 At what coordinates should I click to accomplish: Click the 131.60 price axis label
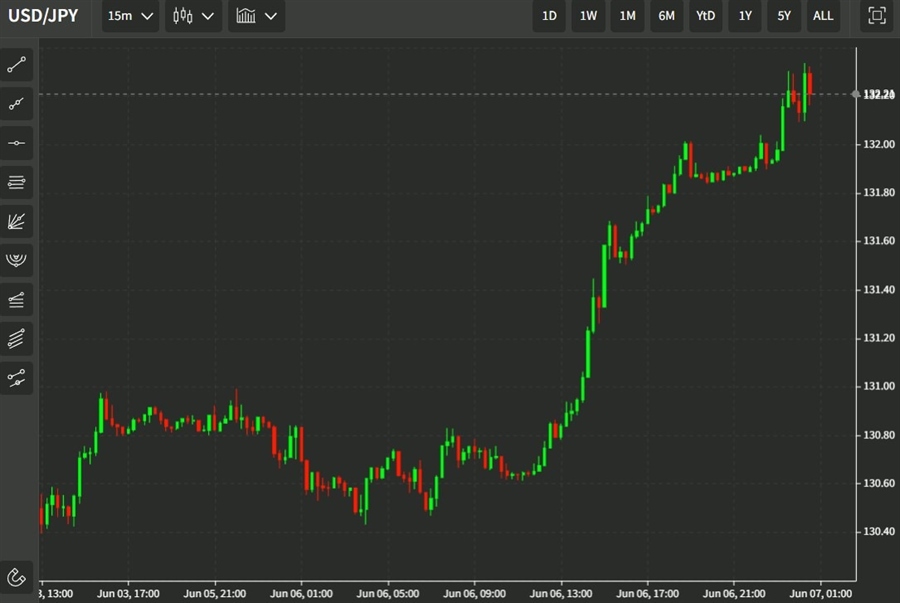[x=879, y=240]
